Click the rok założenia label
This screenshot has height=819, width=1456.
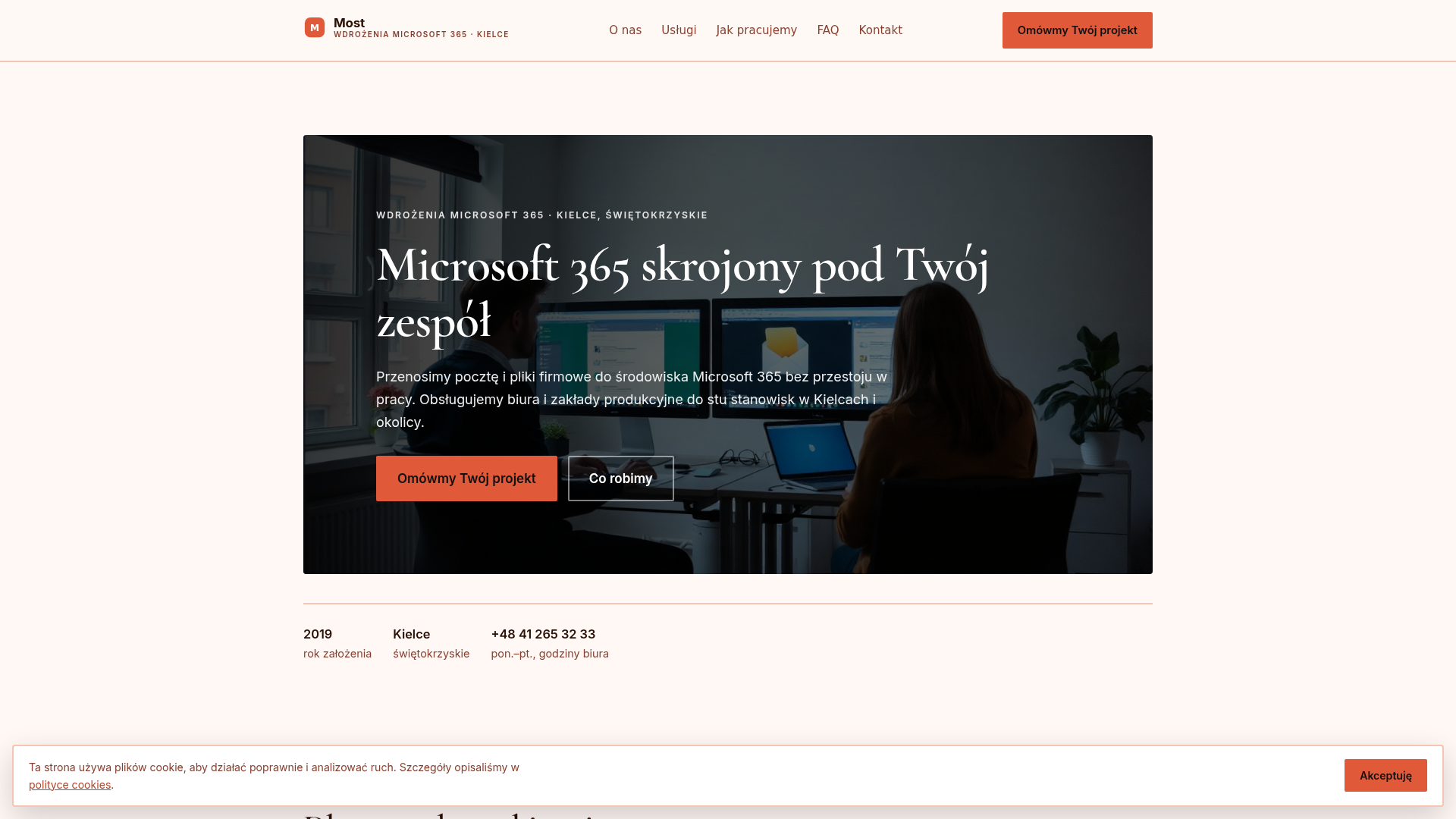click(337, 654)
